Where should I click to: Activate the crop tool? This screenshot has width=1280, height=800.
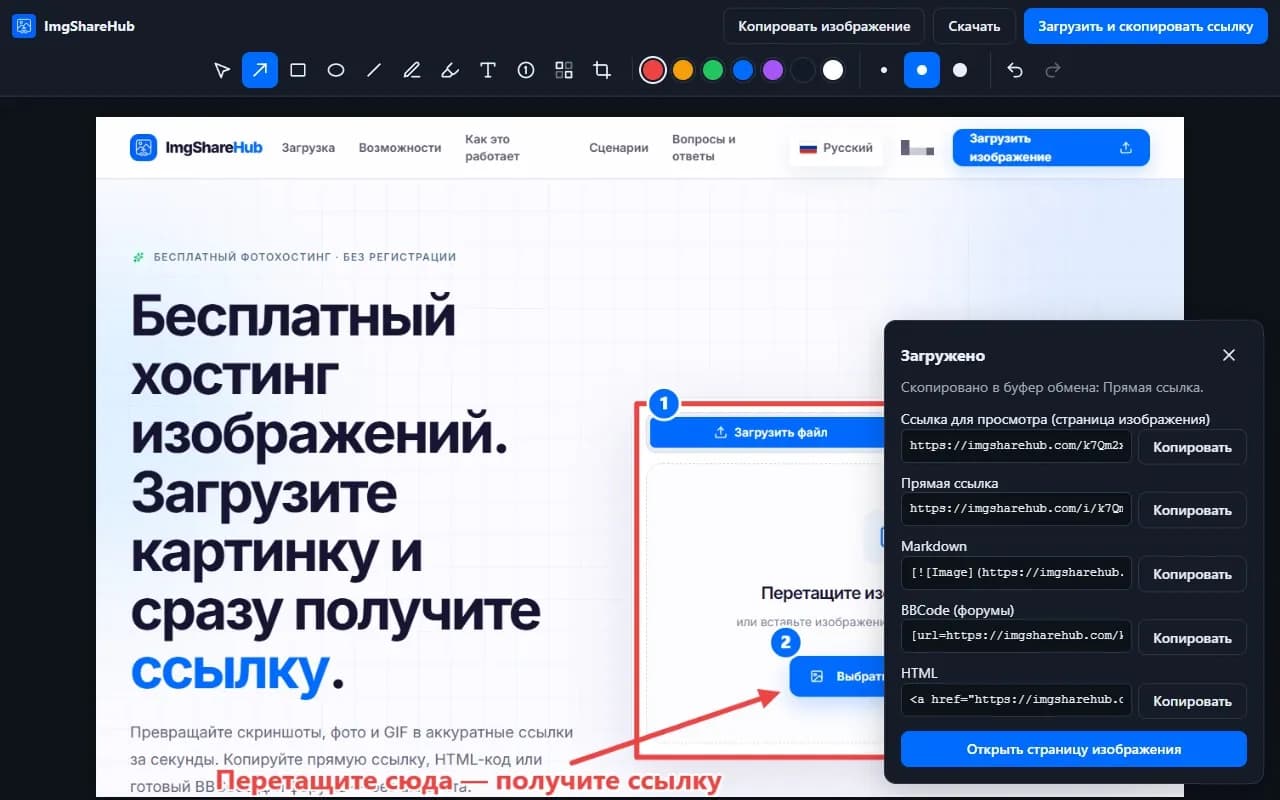tap(602, 70)
